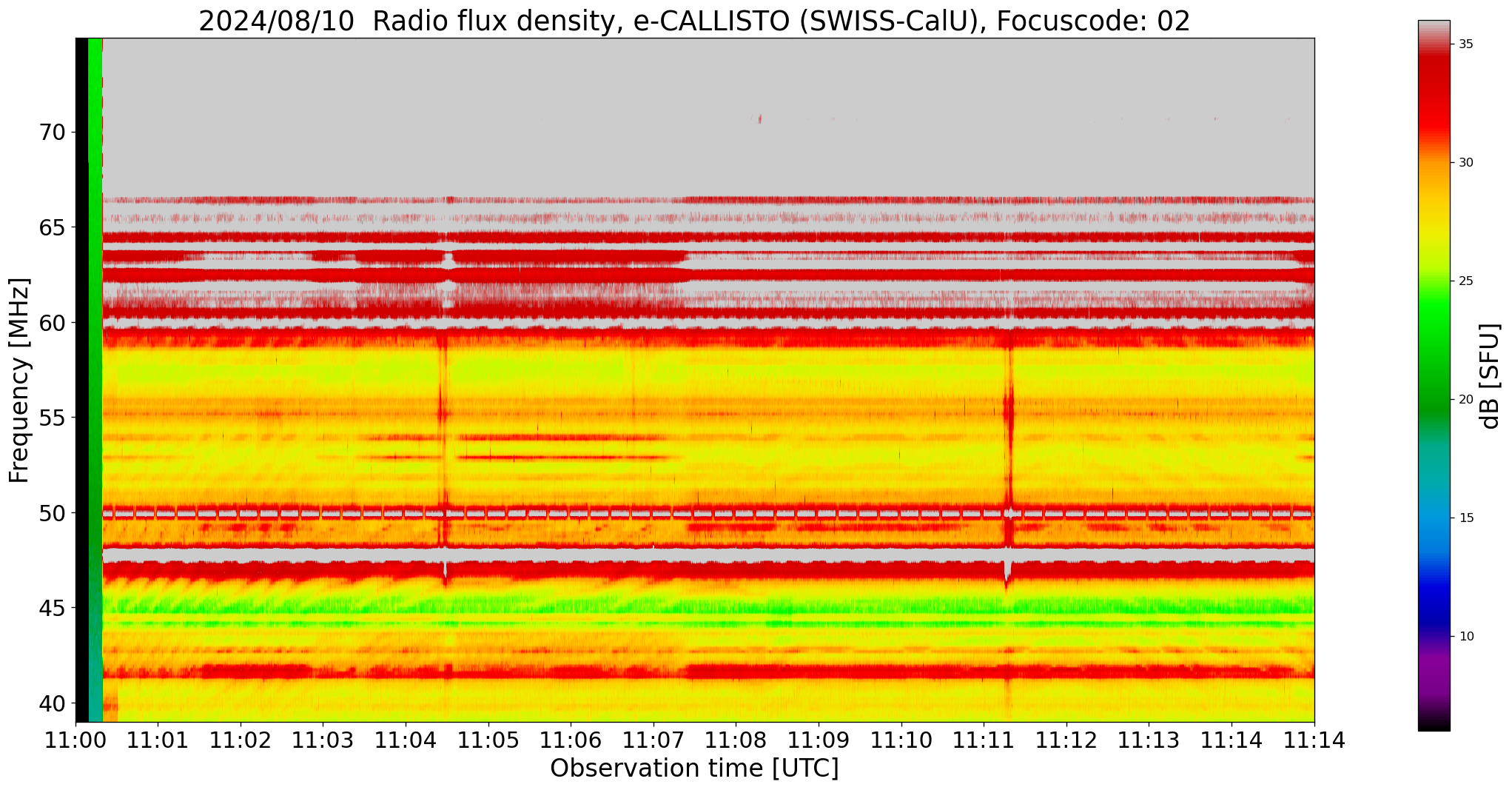This screenshot has height=790, width=1512.
Task: Click the 11:08 time tick label
Action: pos(736,740)
